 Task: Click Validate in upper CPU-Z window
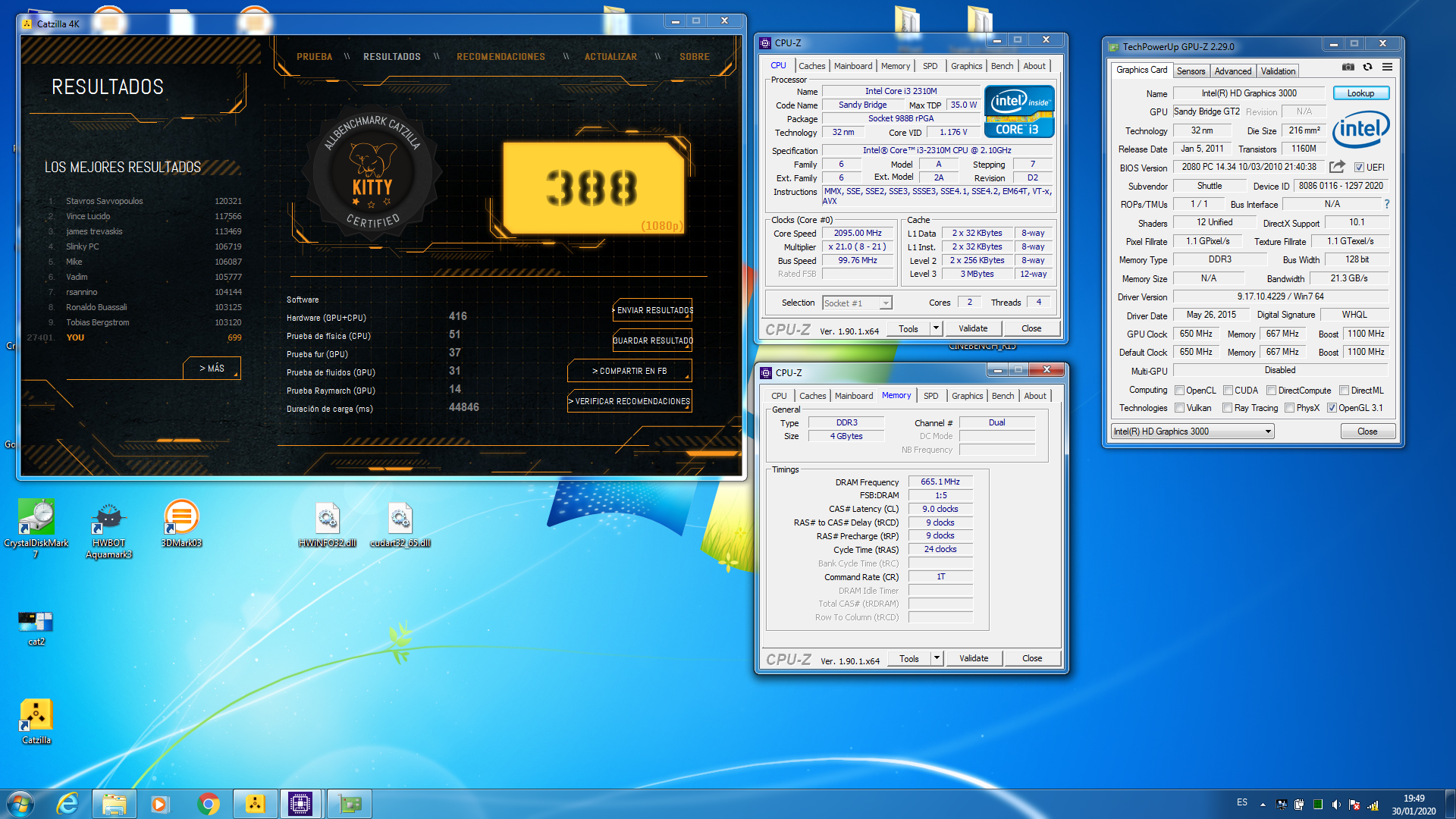(973, 328)
